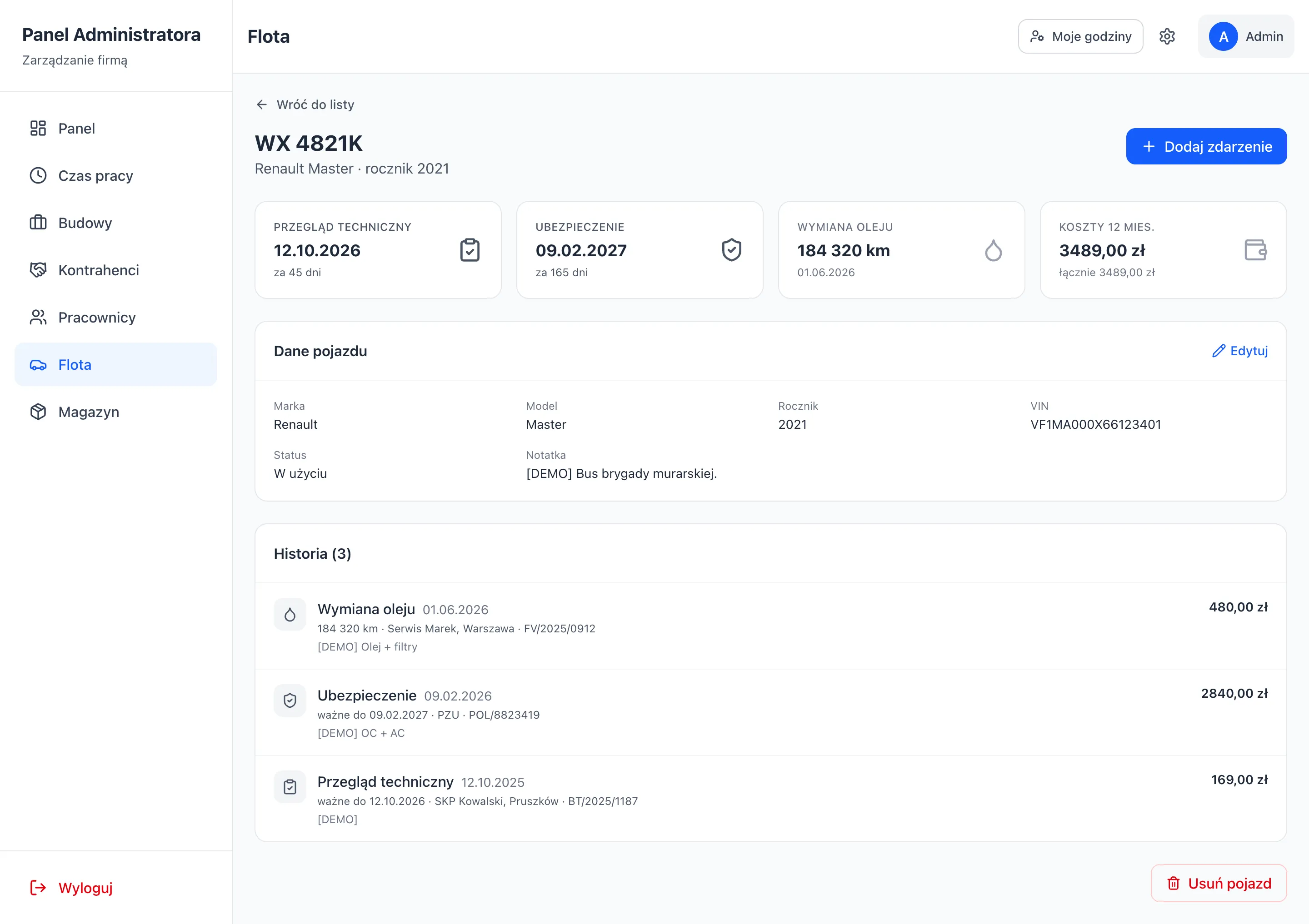Click the W użyciu status value
Viewport: 1309px width, 924px height.
pyautogui.click(x=300, y=473)
